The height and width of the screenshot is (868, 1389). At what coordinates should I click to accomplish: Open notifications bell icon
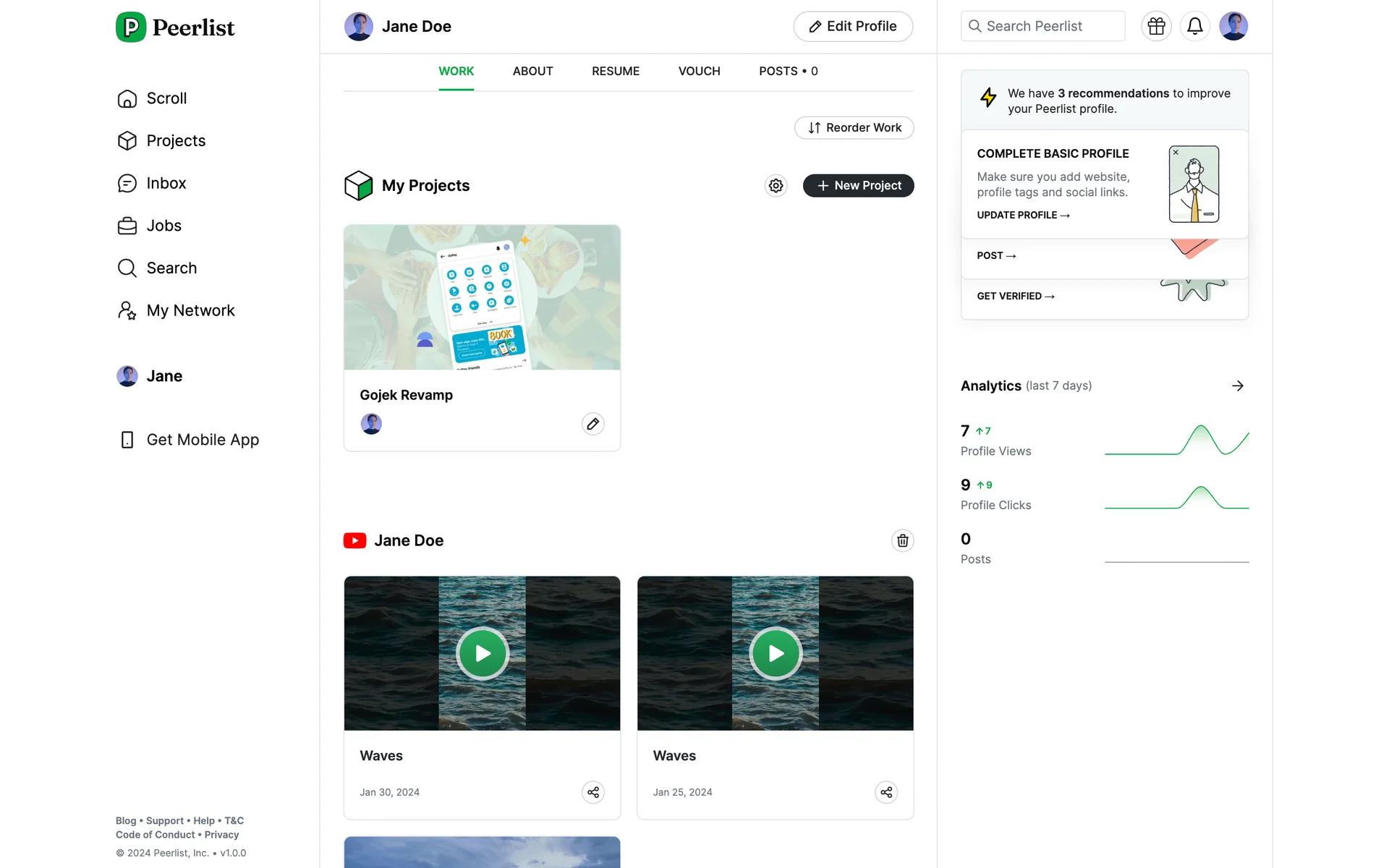(x=1195, y=27)
